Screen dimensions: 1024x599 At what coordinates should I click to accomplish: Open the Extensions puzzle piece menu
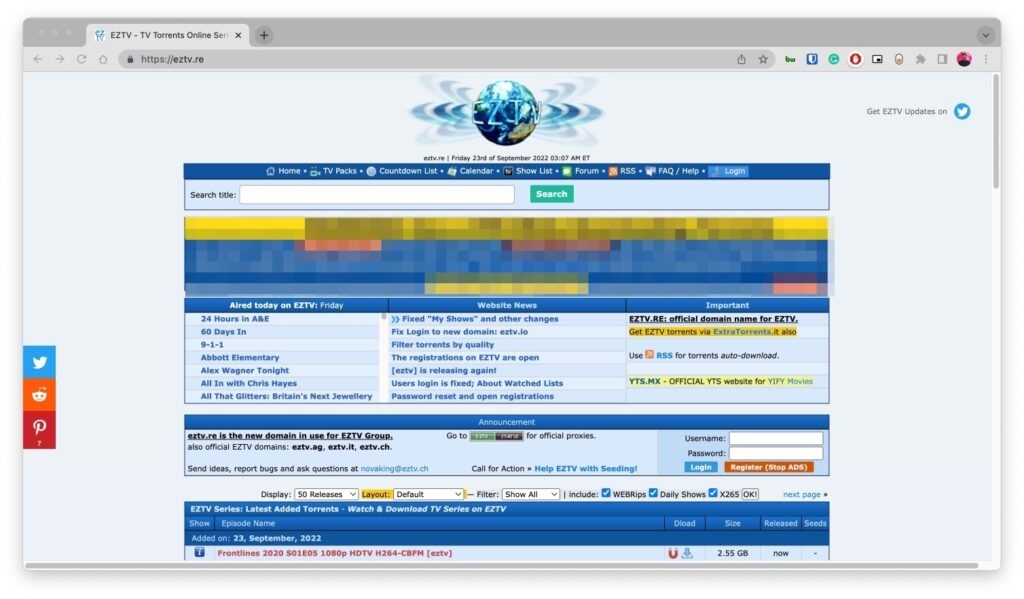920,59
